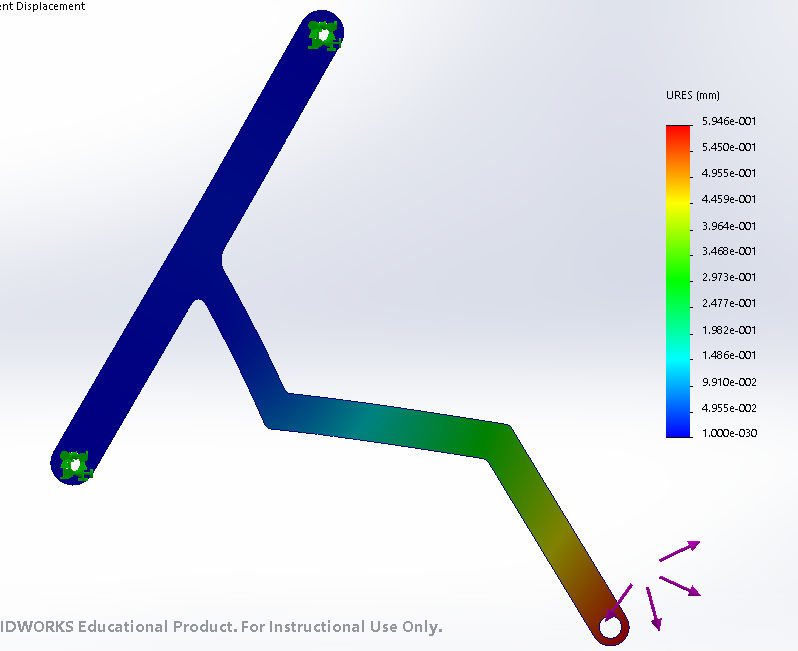This screenshot has width=798, height=651.
Task: Select the green fixture symbol at bottom-left hole
Action: [x=75, y=465]
